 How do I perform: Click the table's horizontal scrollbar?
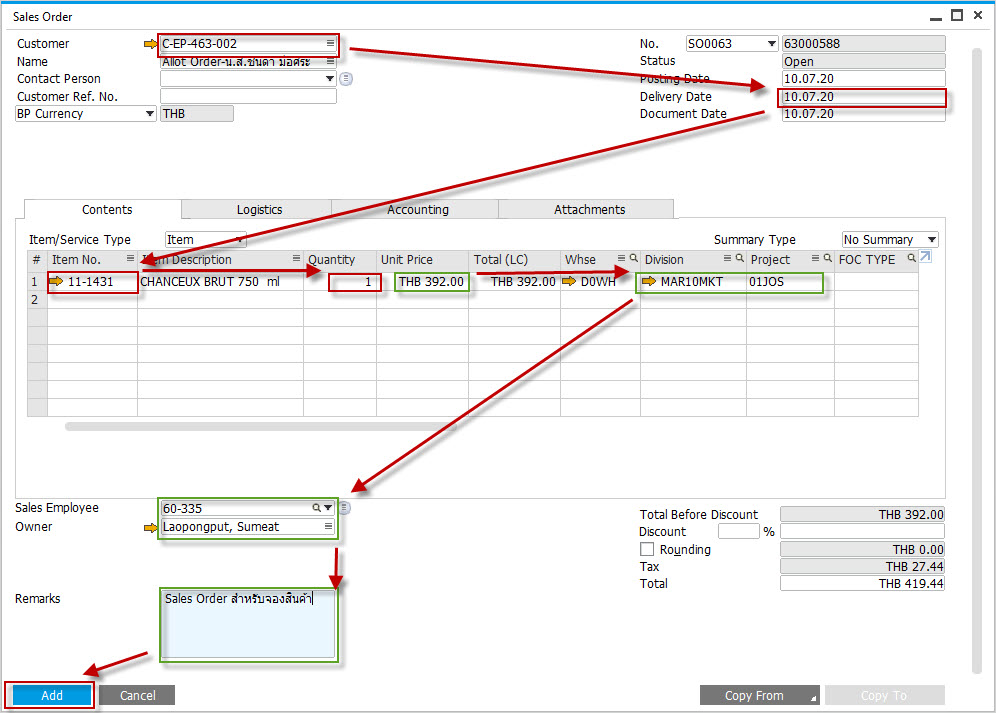click(x=259, y=426)
